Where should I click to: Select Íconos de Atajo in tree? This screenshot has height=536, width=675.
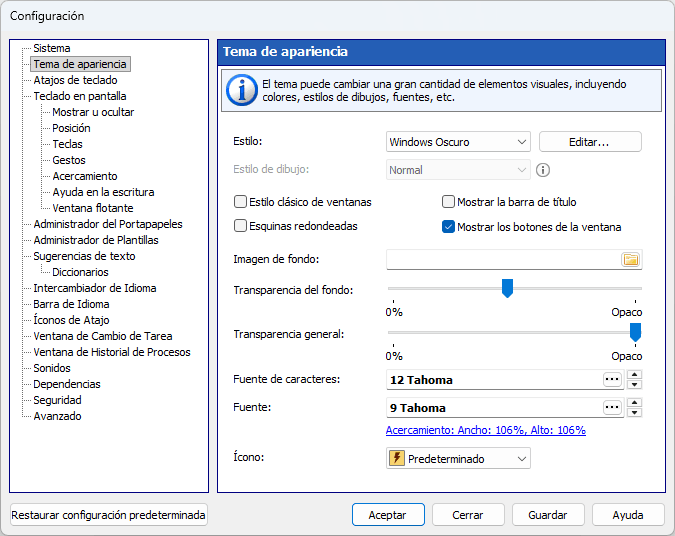tap(71, 320)
